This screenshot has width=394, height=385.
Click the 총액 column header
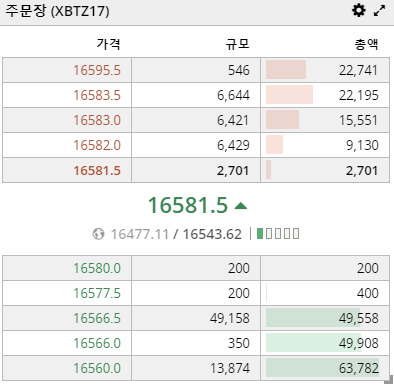tap(367, 44)
